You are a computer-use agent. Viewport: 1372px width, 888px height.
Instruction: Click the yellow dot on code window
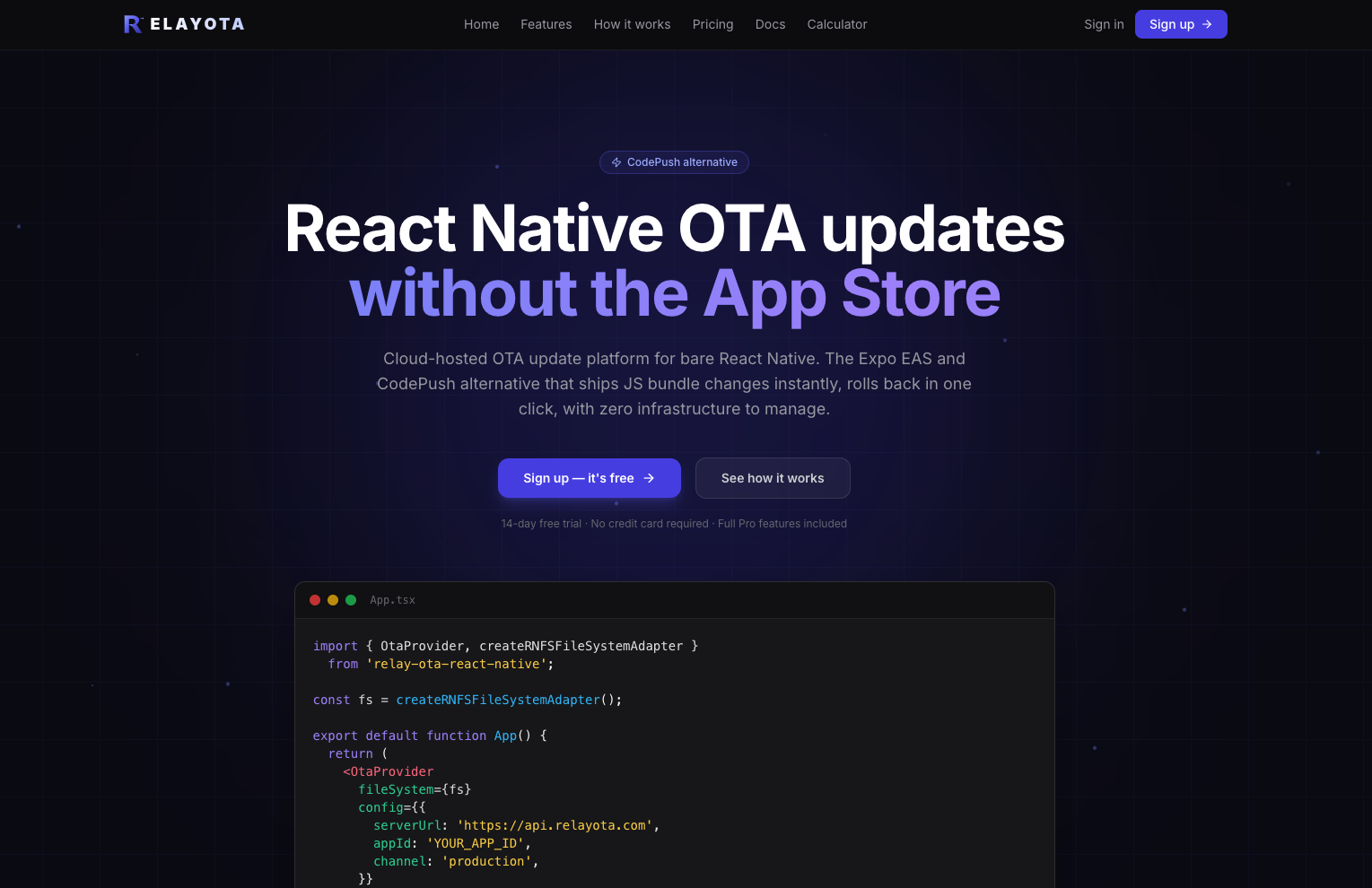(x=333, y=600)
